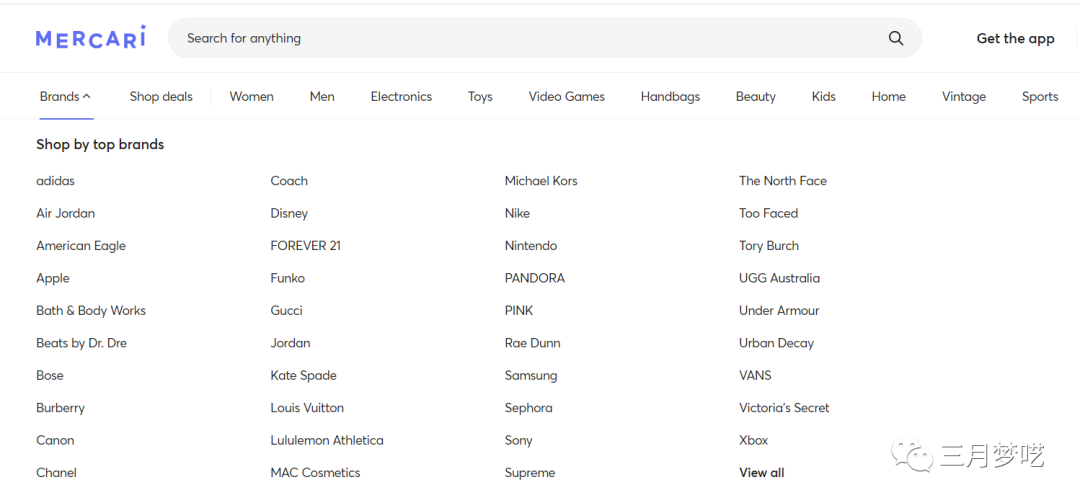Click the magnifying glass search icon
Image resolution: width=1080 pixels, height=503 pixels.
click(895, 38)
